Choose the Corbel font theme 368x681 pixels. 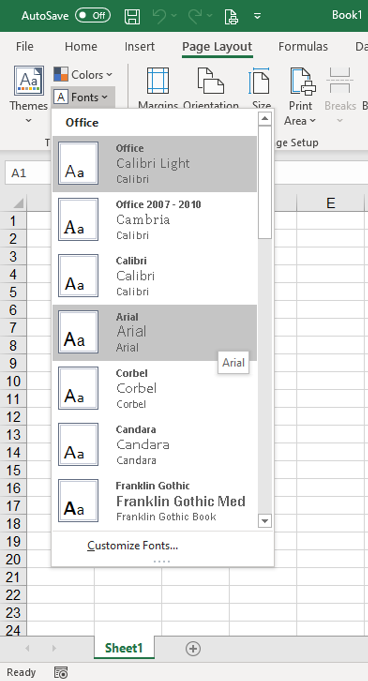coord(155,389)
